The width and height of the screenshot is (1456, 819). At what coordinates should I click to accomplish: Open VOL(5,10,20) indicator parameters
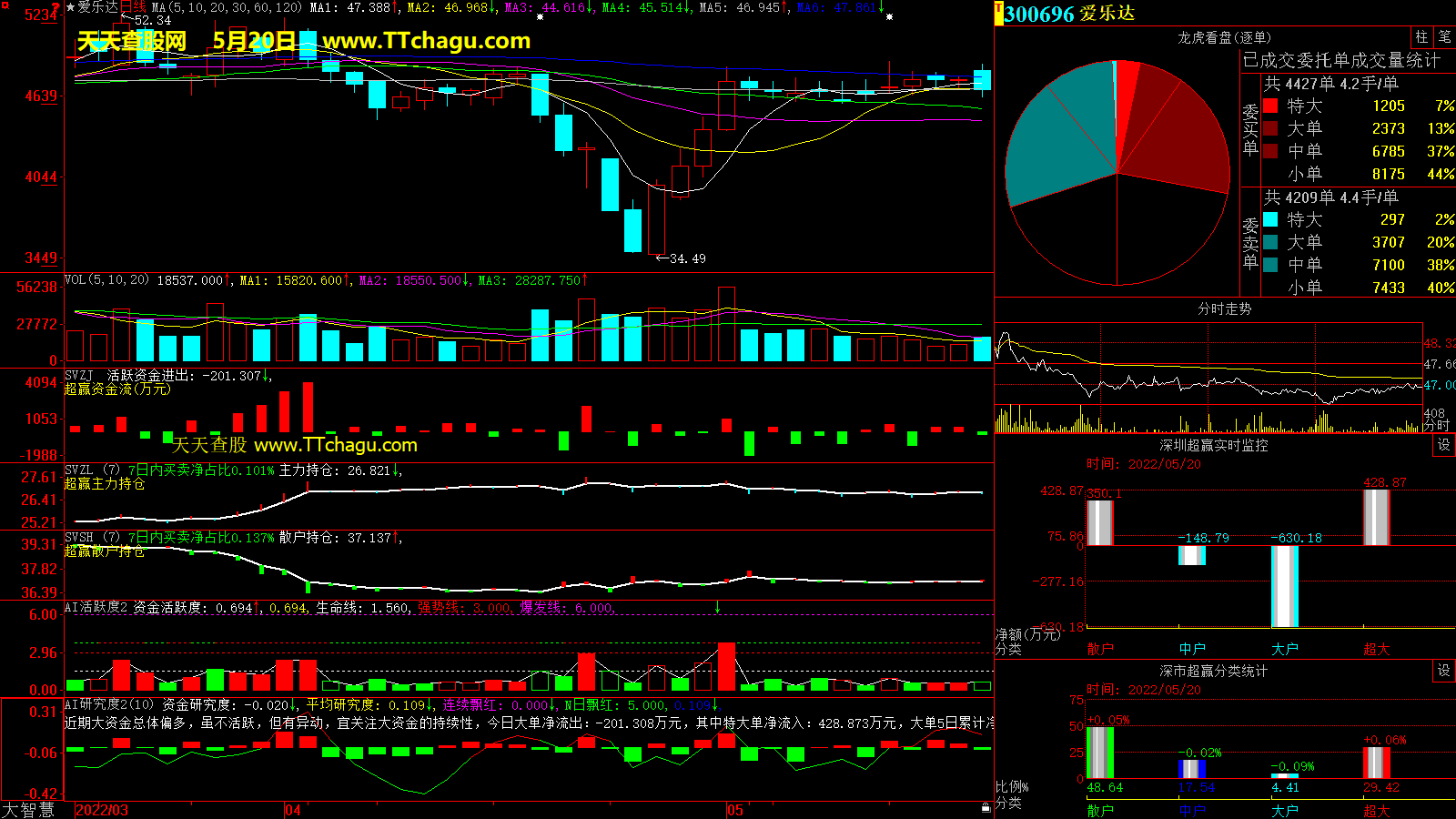click(x=106, y=280)
